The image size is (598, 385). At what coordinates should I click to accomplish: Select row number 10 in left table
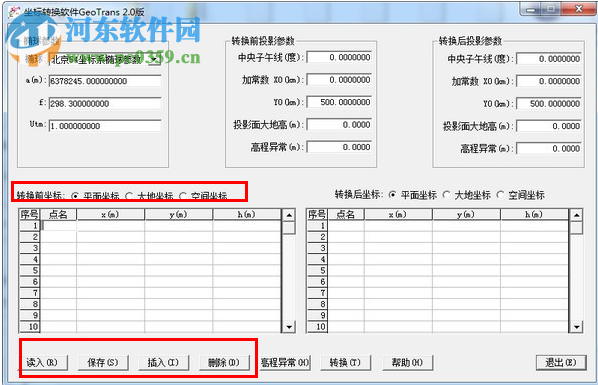tap(30, 327)
